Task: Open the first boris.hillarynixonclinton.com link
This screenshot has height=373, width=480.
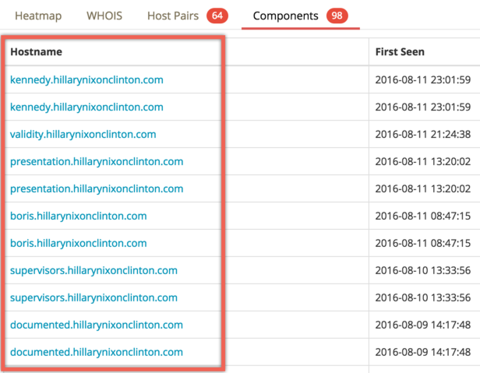Action: (x=78, y=216)
